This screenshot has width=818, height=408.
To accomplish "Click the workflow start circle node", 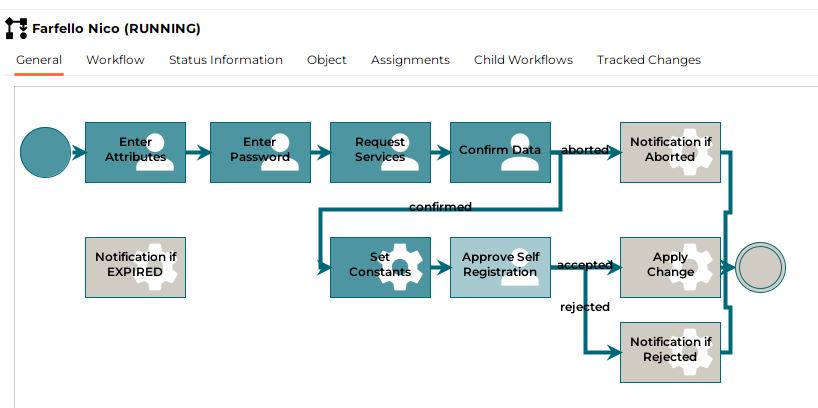I will [x=45, y=152].
